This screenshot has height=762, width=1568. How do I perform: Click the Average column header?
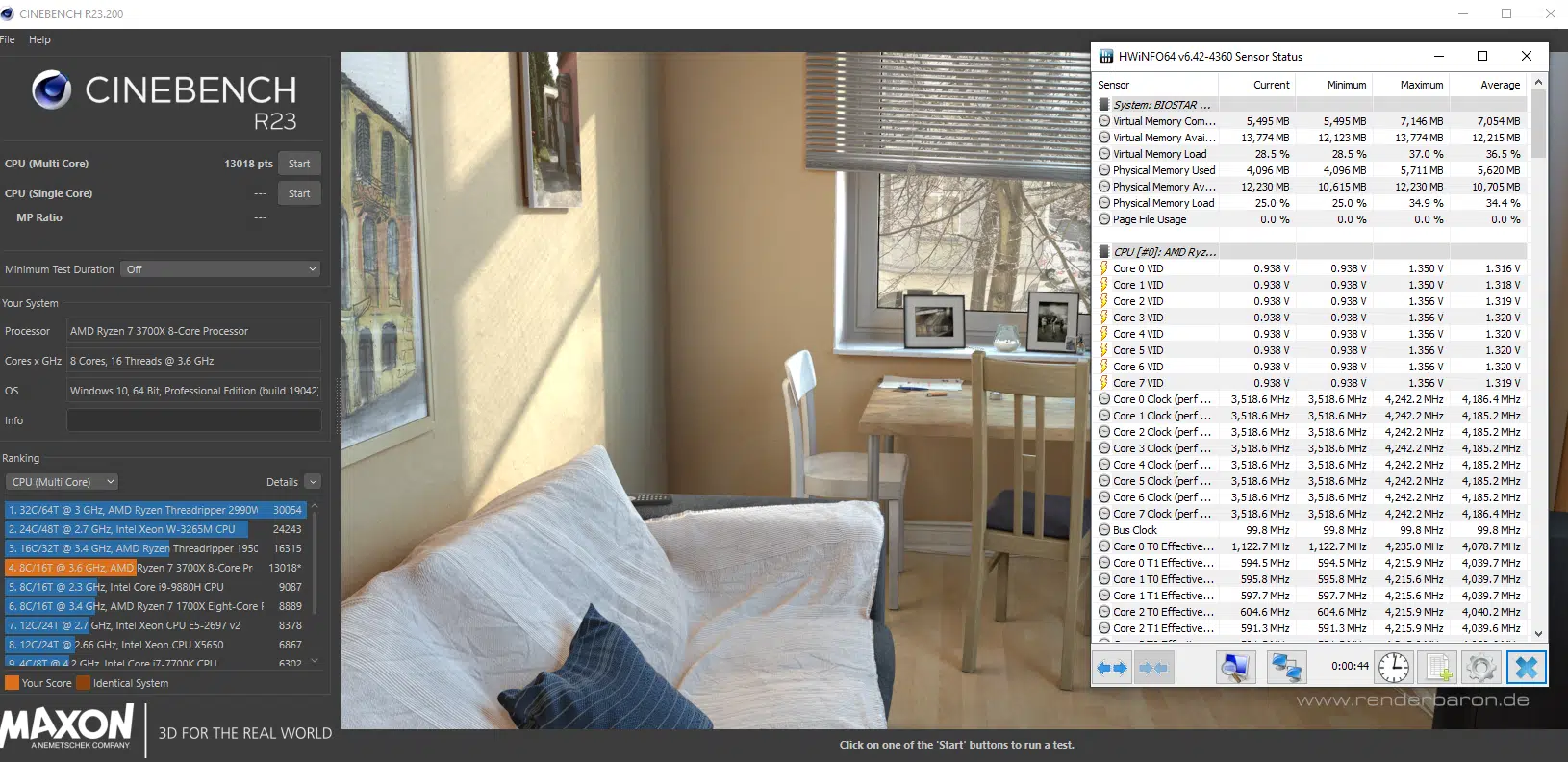[1488, 85]
